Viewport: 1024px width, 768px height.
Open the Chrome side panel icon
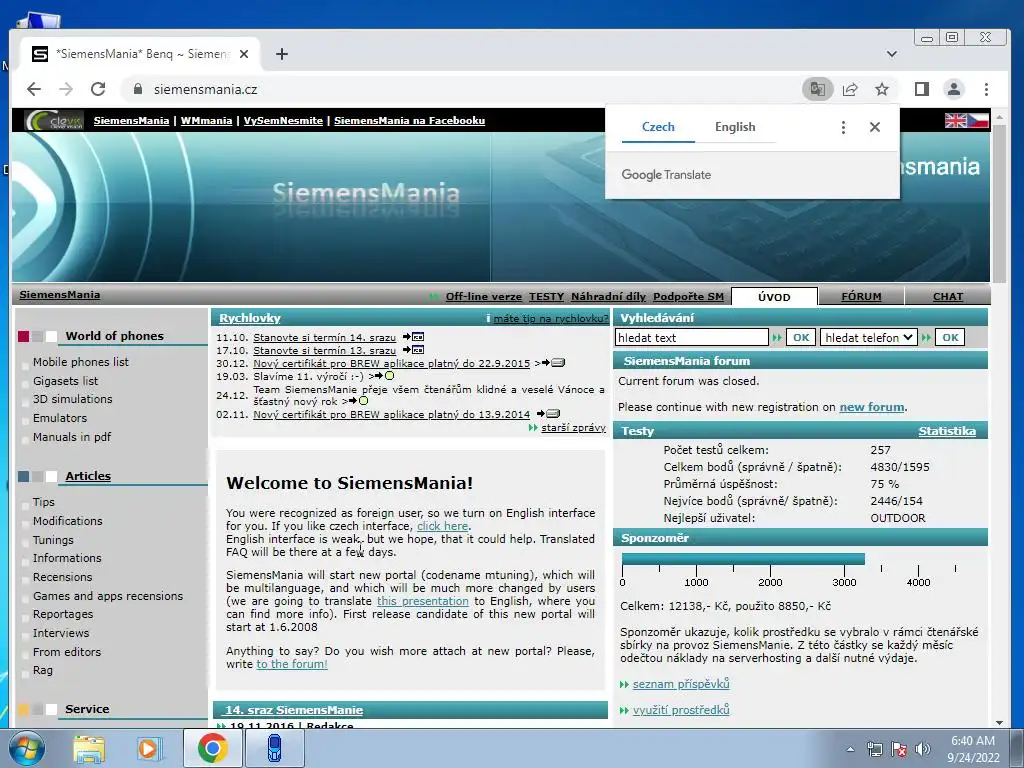(x=921, y=89)
